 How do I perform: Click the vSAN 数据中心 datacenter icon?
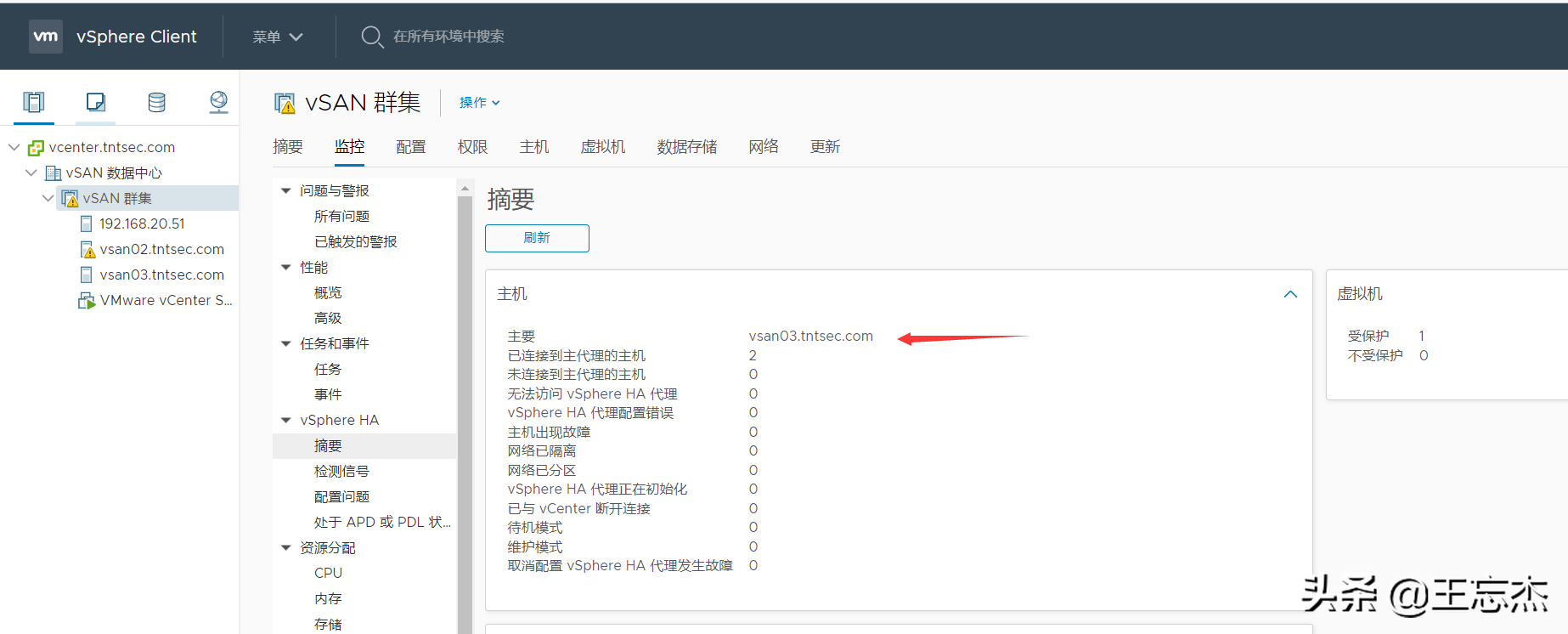coord(53,173)
